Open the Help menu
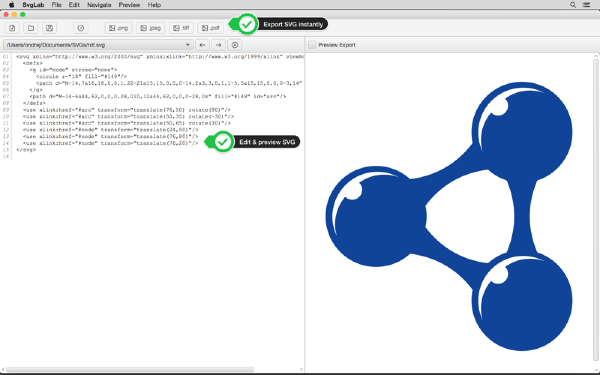This screenshot has height=375, width=600. point(154,5)
